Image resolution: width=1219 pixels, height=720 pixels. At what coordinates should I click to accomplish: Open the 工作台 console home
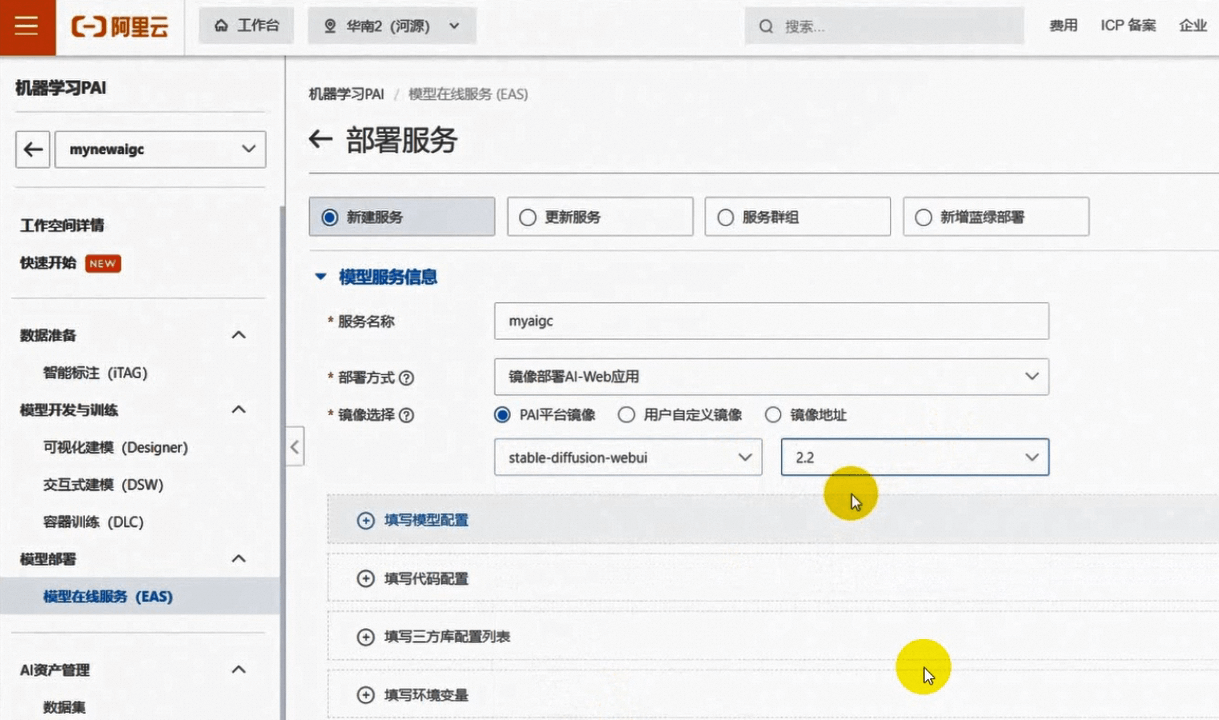[x=246, y=25]
